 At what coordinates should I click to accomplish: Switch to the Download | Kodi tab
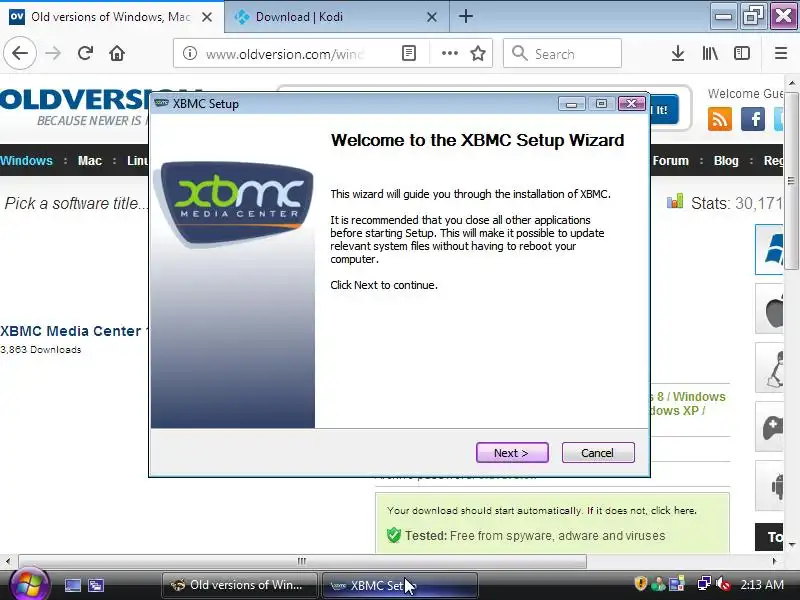click(337, 16)
